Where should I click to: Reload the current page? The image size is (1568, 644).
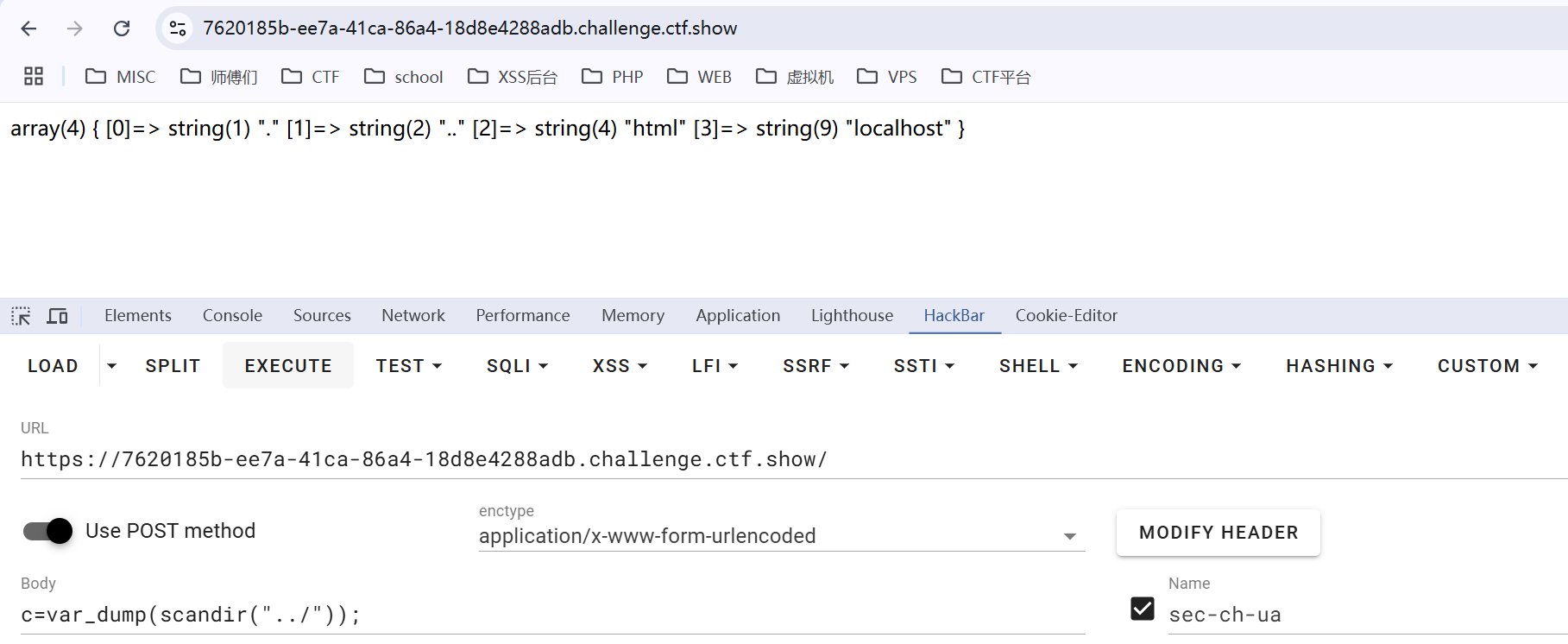[122, 28]
